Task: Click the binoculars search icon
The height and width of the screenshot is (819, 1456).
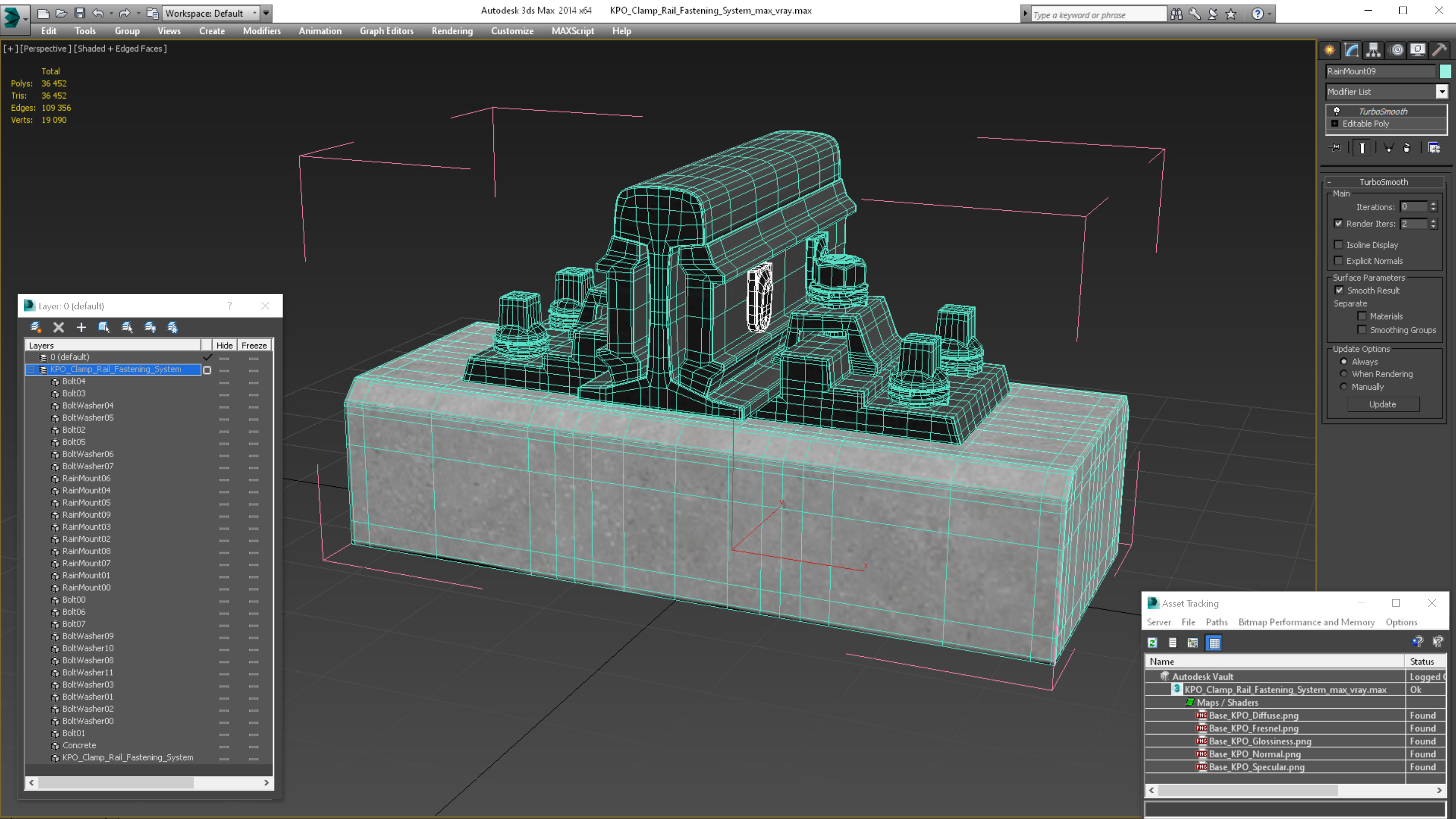Action: [1177, 14]
